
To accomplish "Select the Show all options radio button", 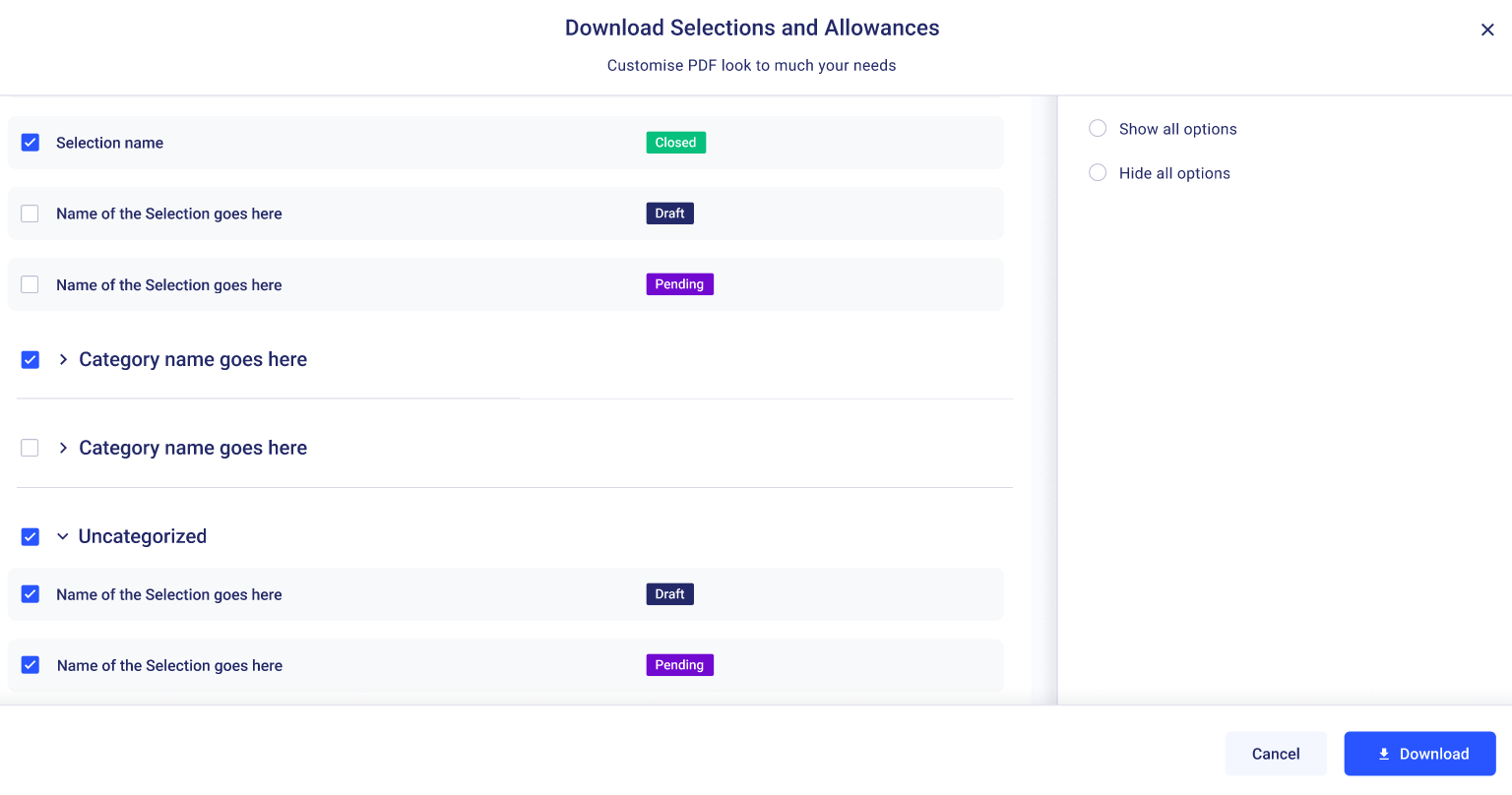I will (x=1098, y=129).
